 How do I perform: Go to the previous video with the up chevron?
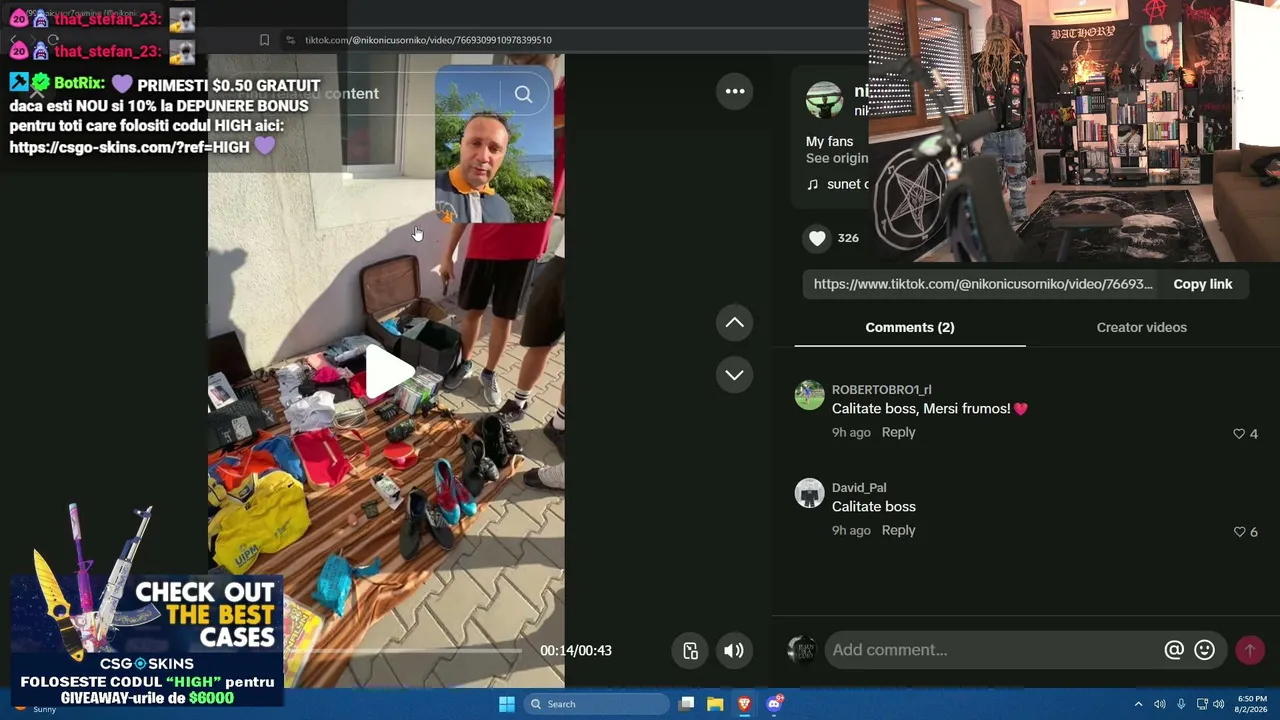[734, 322]
